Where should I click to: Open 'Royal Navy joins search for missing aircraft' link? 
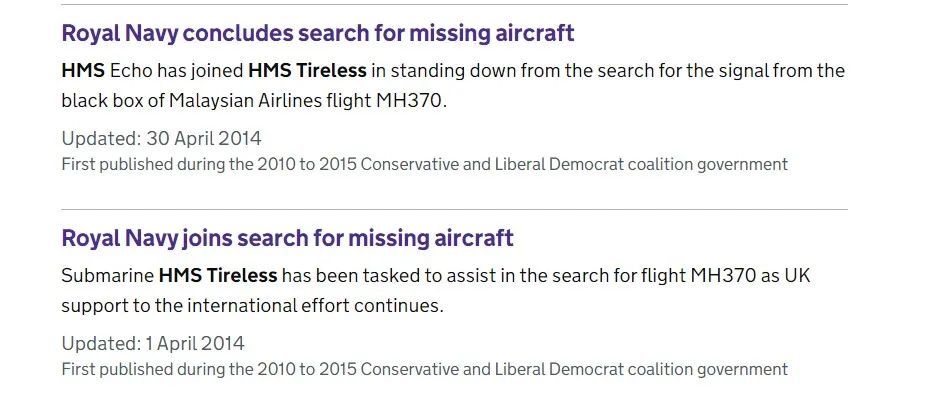(287, 238)
